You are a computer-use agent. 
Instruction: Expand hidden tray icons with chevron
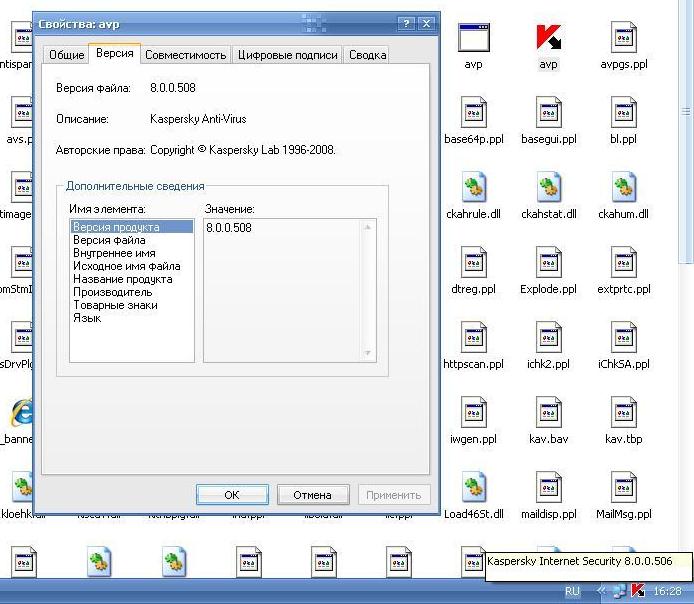pos(601,591)
